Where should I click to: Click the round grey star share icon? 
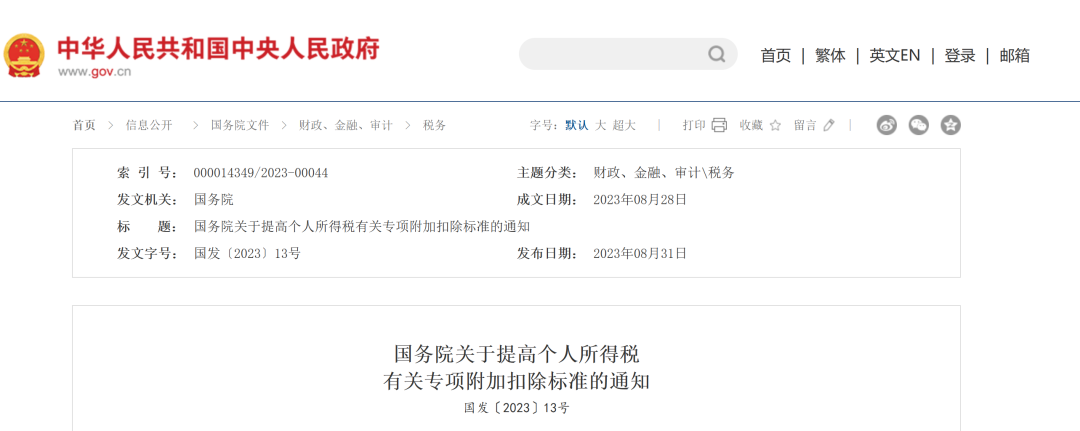click(x=951, y=125)
